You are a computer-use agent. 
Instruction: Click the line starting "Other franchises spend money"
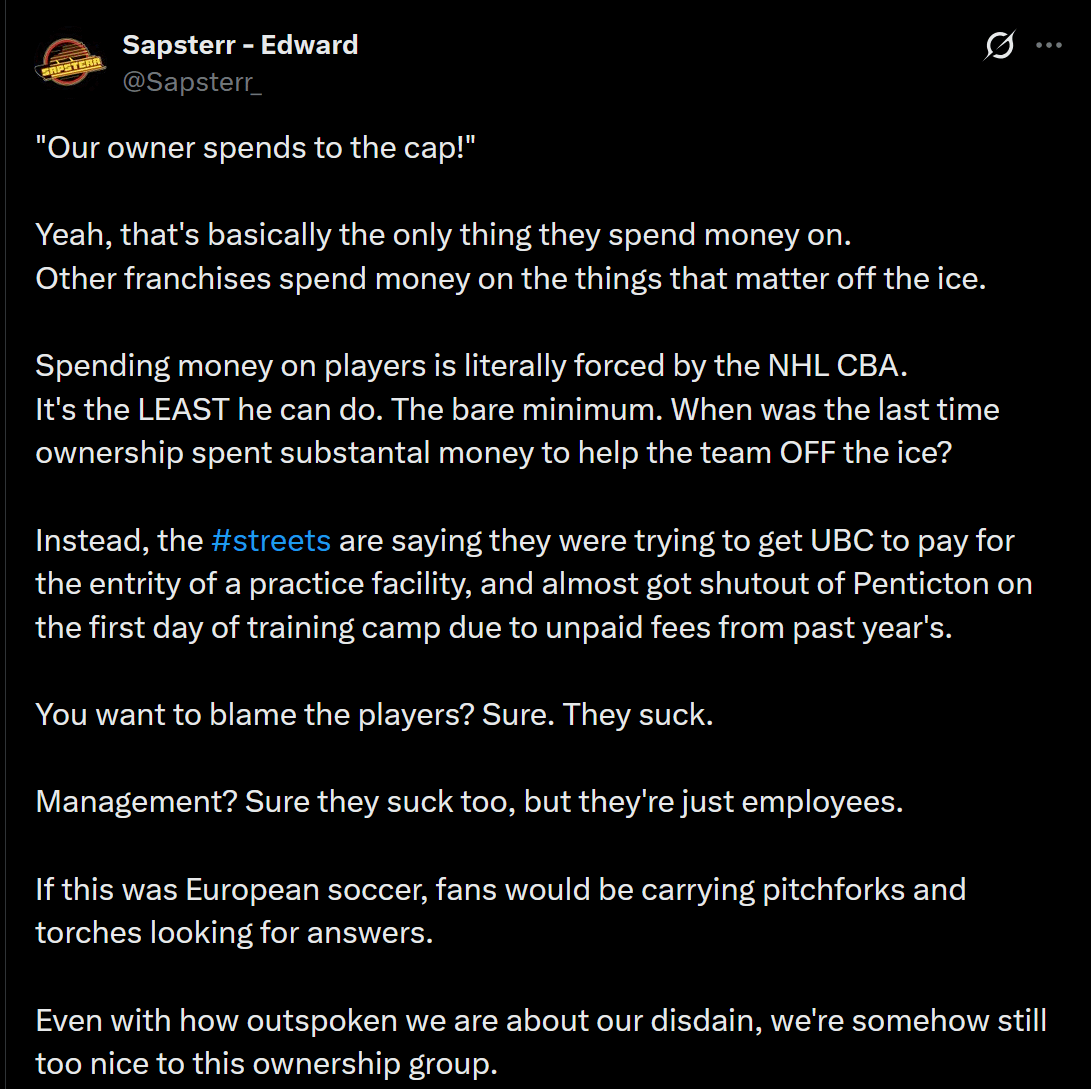coord(511,278)
